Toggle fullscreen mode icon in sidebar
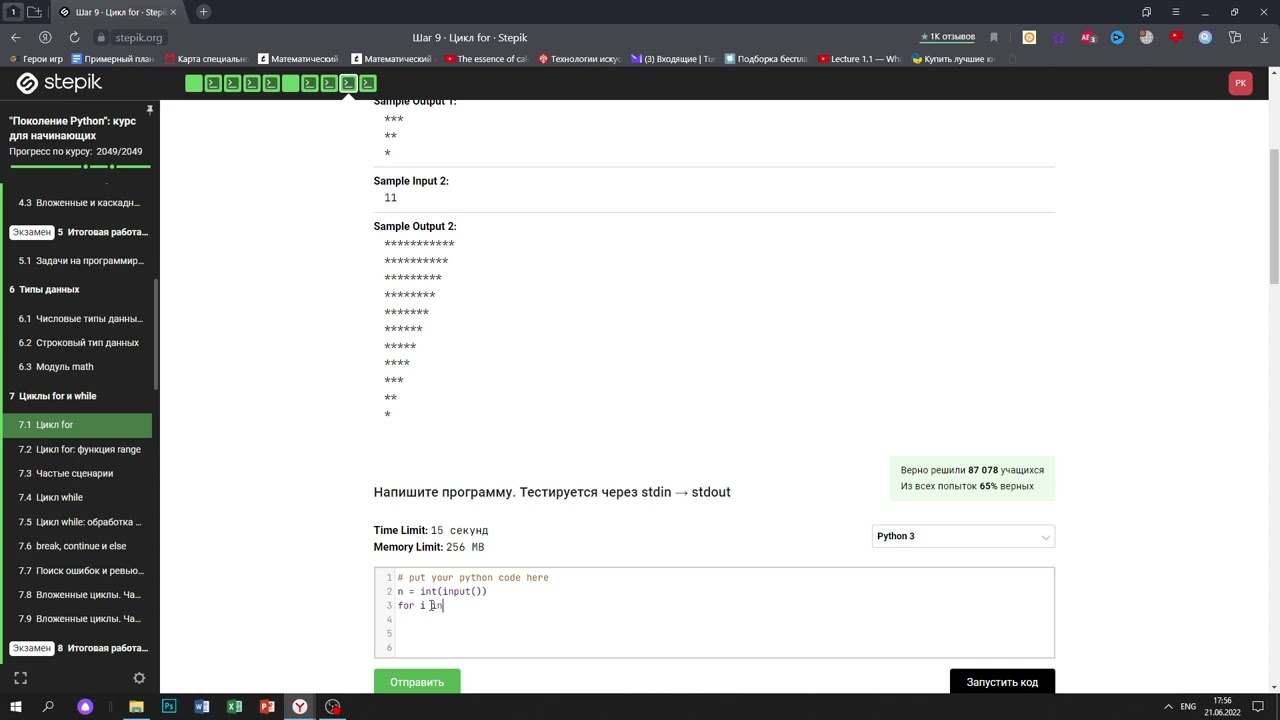Image resolution: width=1280 pixels, height=720 pixels. pos(20,678)
